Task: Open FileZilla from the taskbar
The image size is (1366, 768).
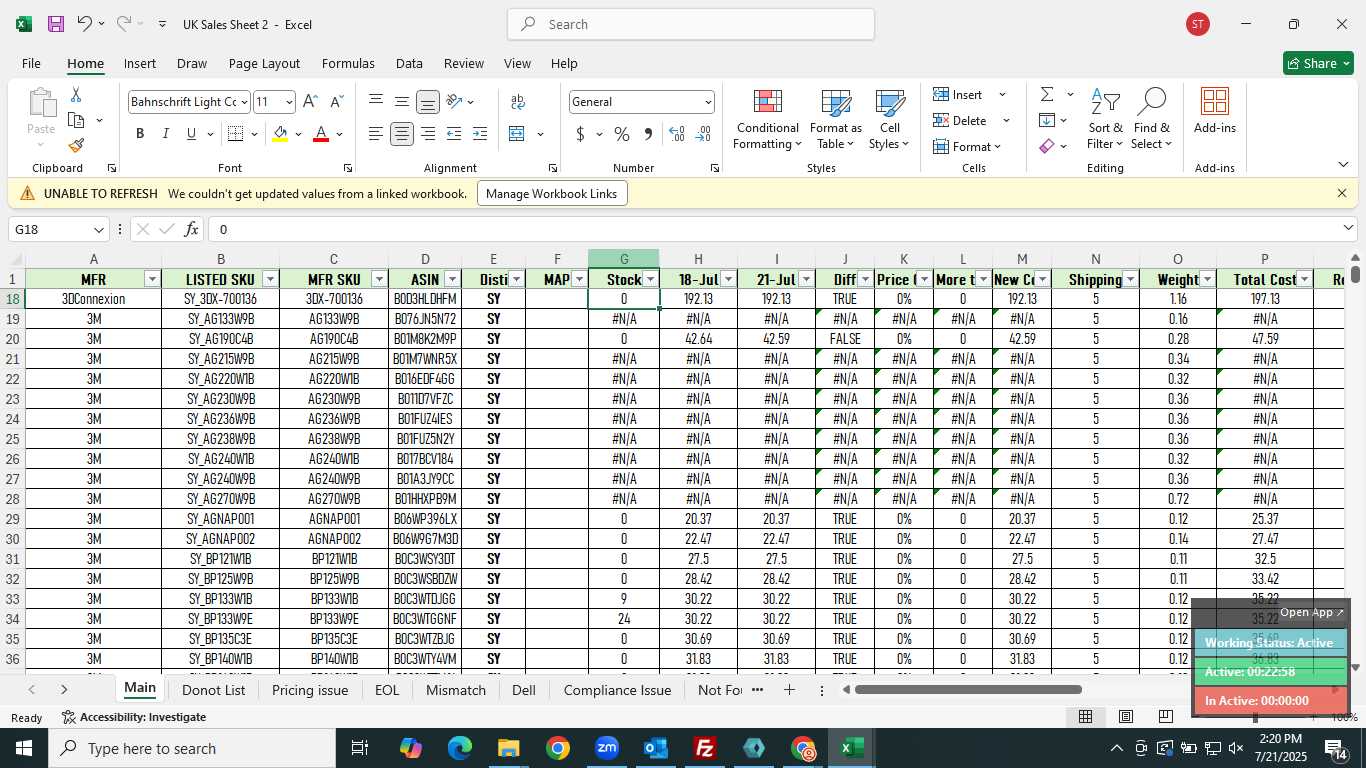Action: click(x=705, y=748)
